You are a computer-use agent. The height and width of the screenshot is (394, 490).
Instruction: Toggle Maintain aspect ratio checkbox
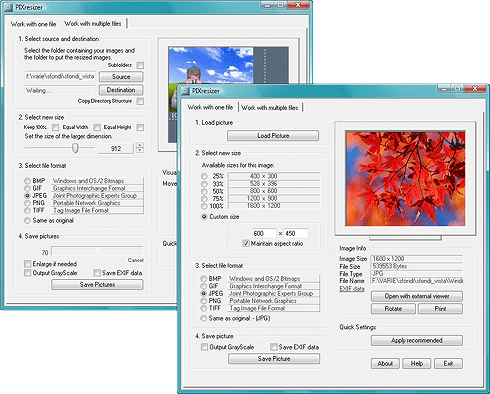click(x=246, y=244)
